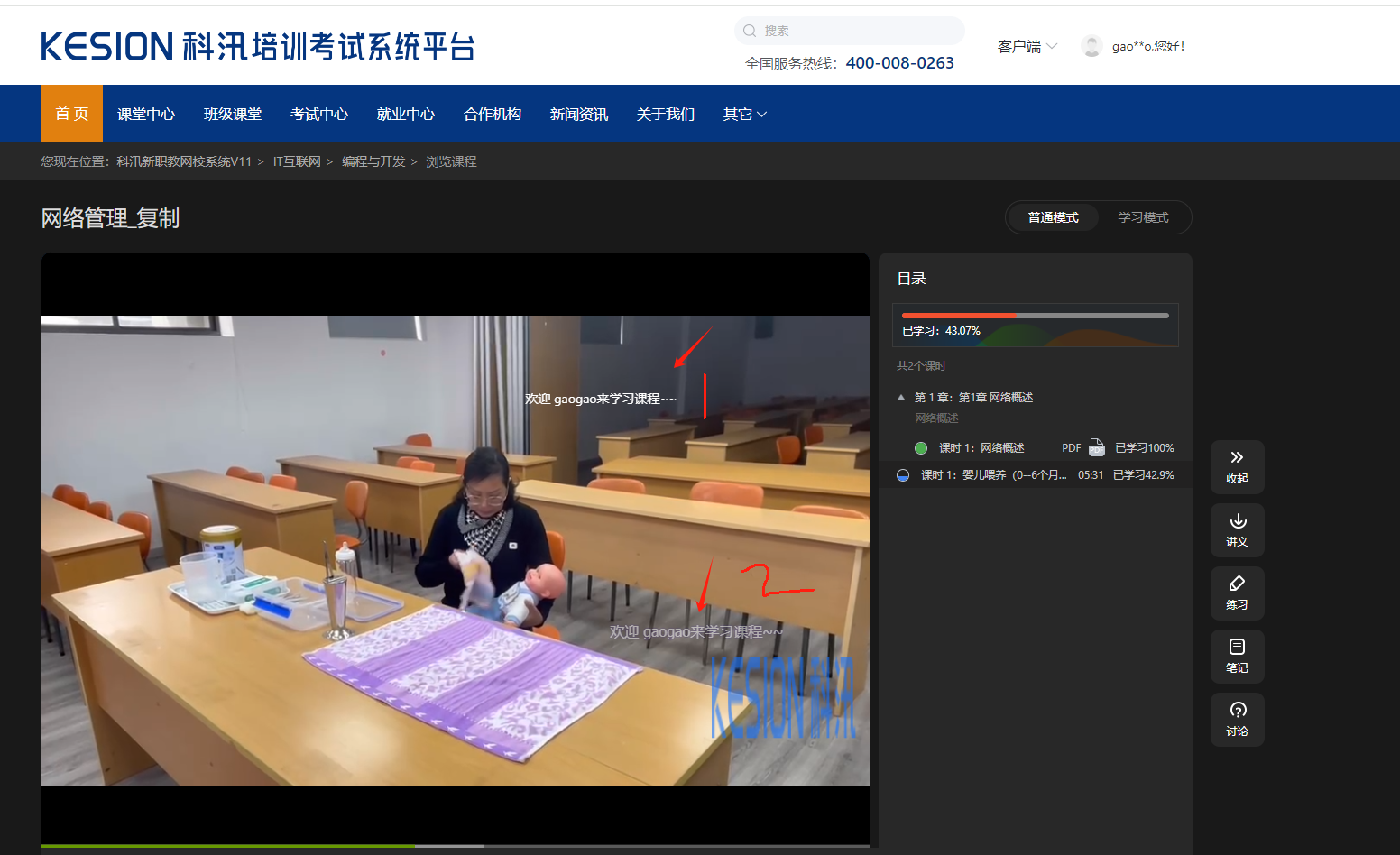This screenshot has height=855, width=1400.
Task: Click the search magnifier icon
Action: (x=750, y=31)
